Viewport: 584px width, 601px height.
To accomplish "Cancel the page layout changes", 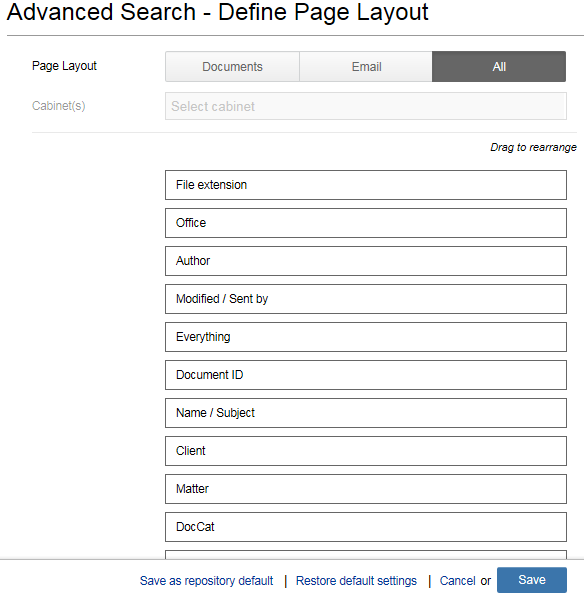I will point(457,581).
